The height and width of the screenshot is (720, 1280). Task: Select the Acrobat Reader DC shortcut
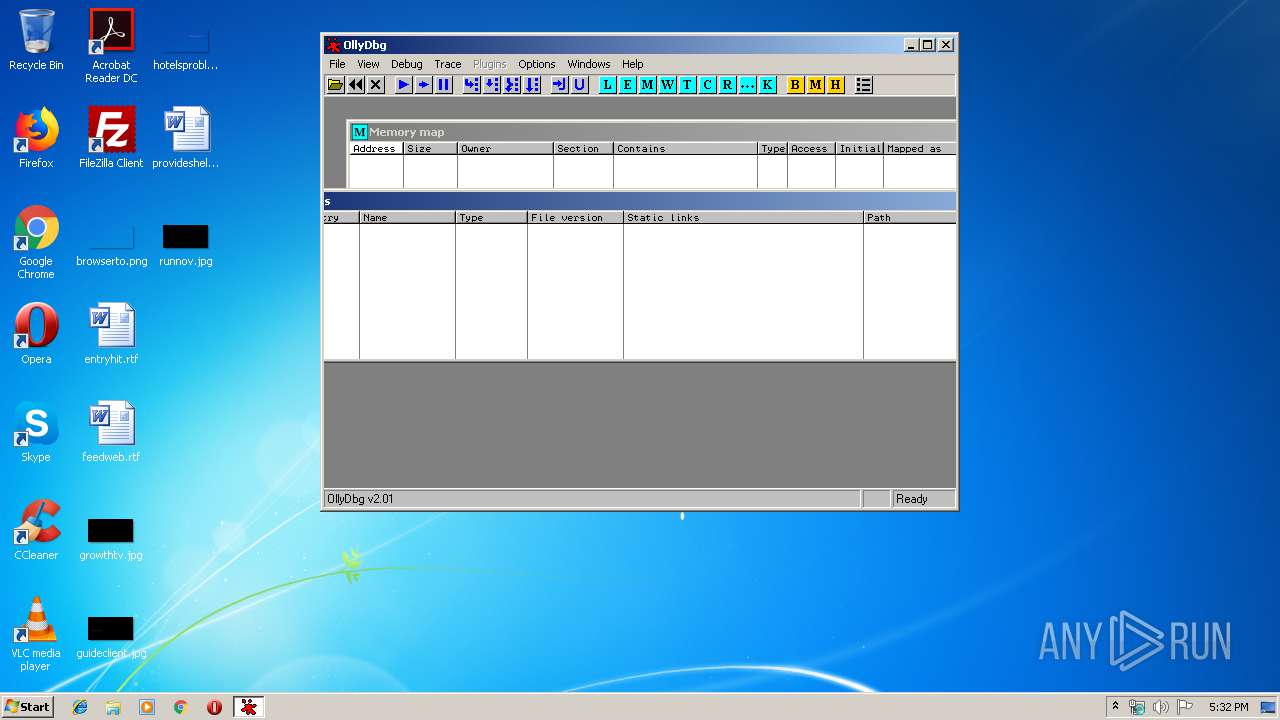click(x=111, y=46)
